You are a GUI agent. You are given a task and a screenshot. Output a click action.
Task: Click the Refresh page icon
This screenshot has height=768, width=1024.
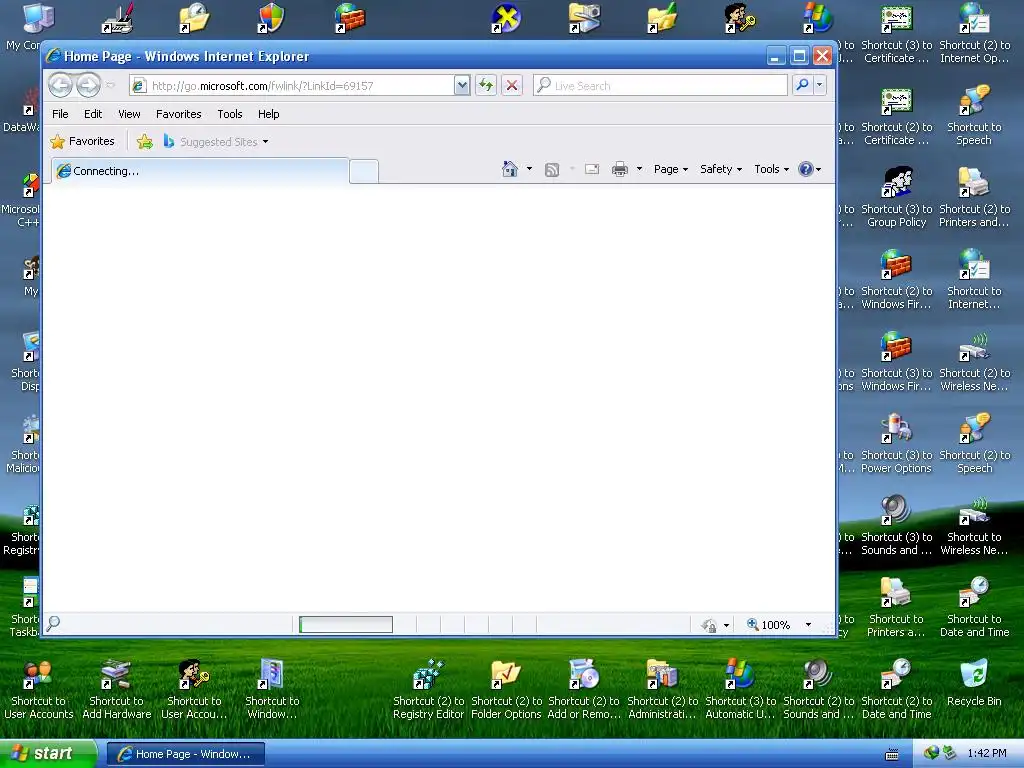click(486, 85)
